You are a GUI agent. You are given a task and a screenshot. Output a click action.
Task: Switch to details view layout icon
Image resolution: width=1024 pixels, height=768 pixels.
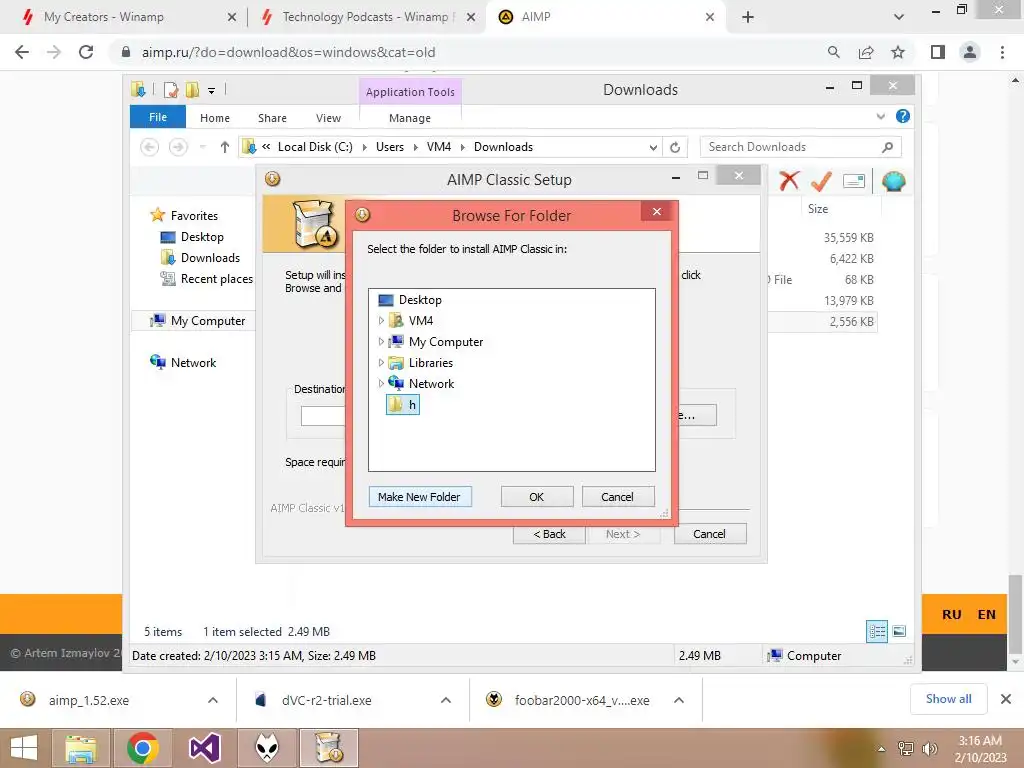pyautogui.click(x=876, y=632)
